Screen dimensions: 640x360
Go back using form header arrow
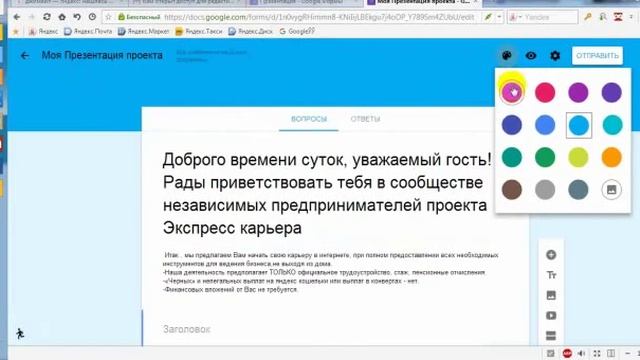coord(25,56)
